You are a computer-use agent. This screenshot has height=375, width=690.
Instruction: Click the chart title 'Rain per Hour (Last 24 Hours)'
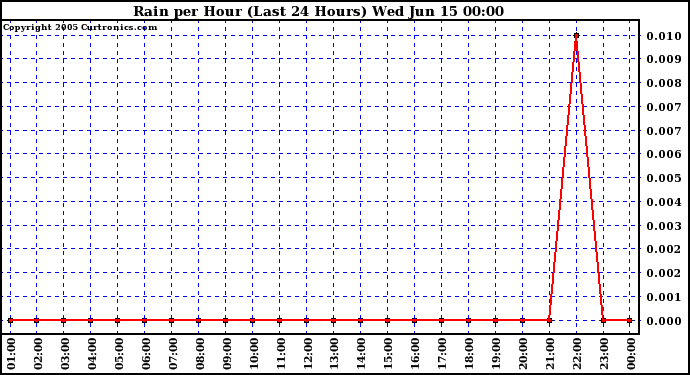250,11
